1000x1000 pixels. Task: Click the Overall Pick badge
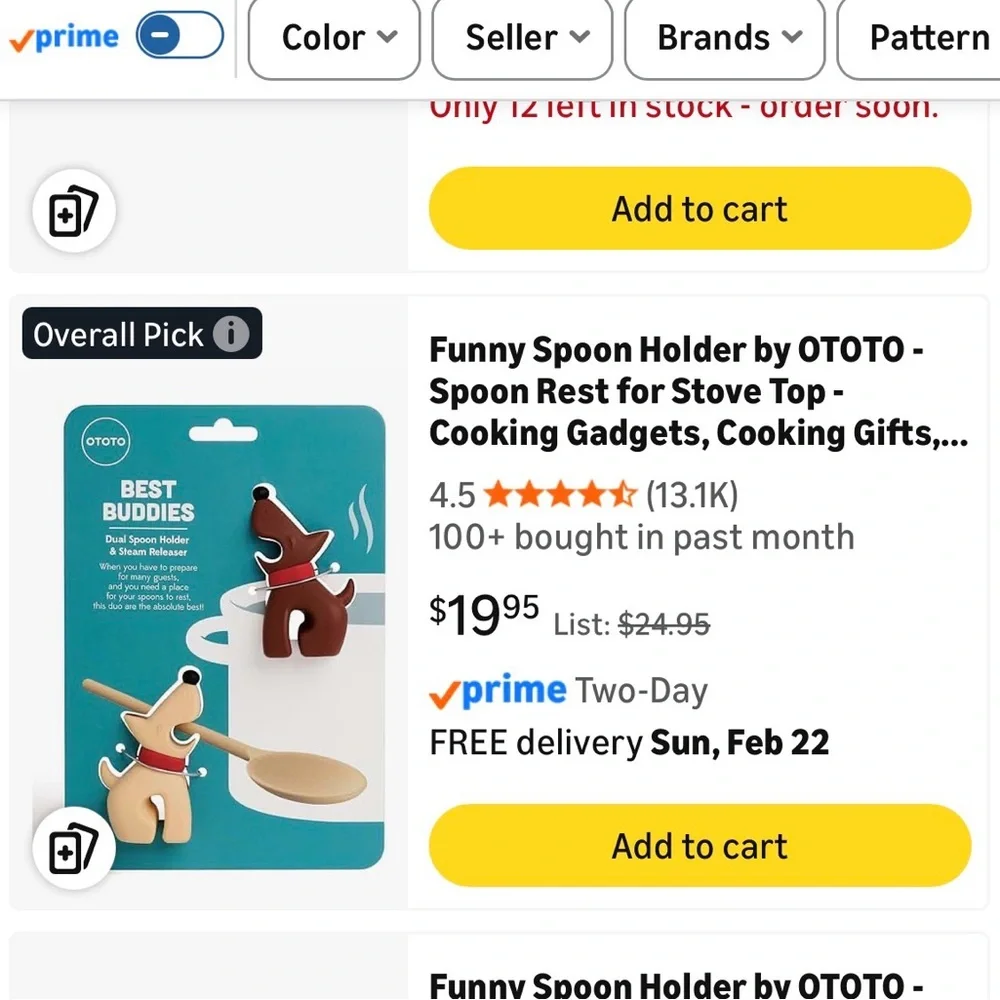tap(142, 334)
